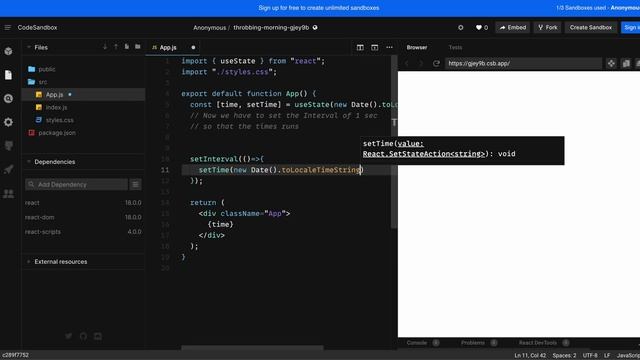This screenshot has width=640, height=360.
Task: Click the upload files arrow icon
Action: click(x=116, y=47)
